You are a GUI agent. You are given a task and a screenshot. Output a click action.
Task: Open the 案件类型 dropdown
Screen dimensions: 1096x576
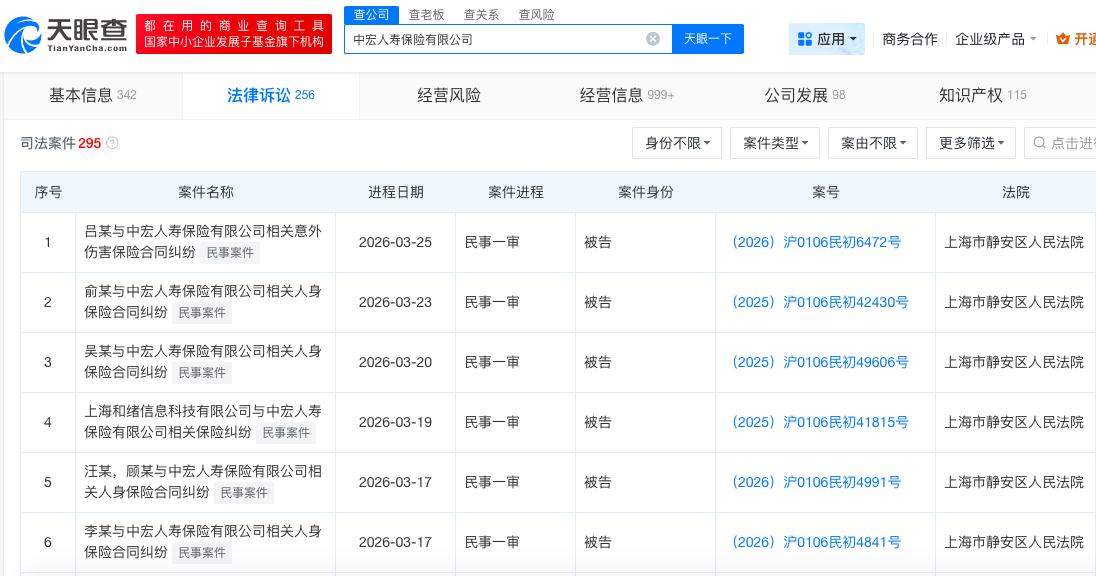(x=775, y=143)
